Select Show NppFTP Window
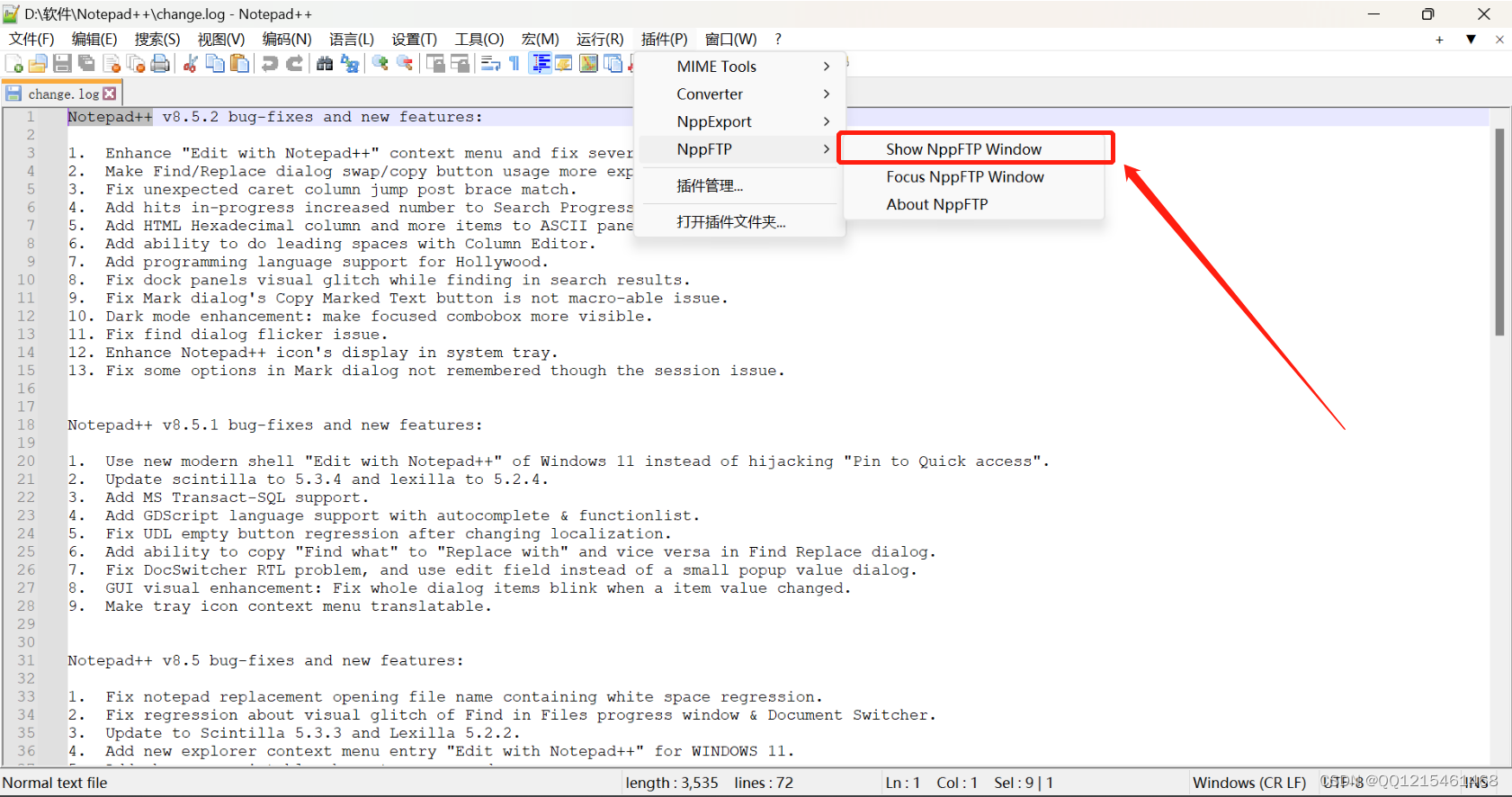 975,149
